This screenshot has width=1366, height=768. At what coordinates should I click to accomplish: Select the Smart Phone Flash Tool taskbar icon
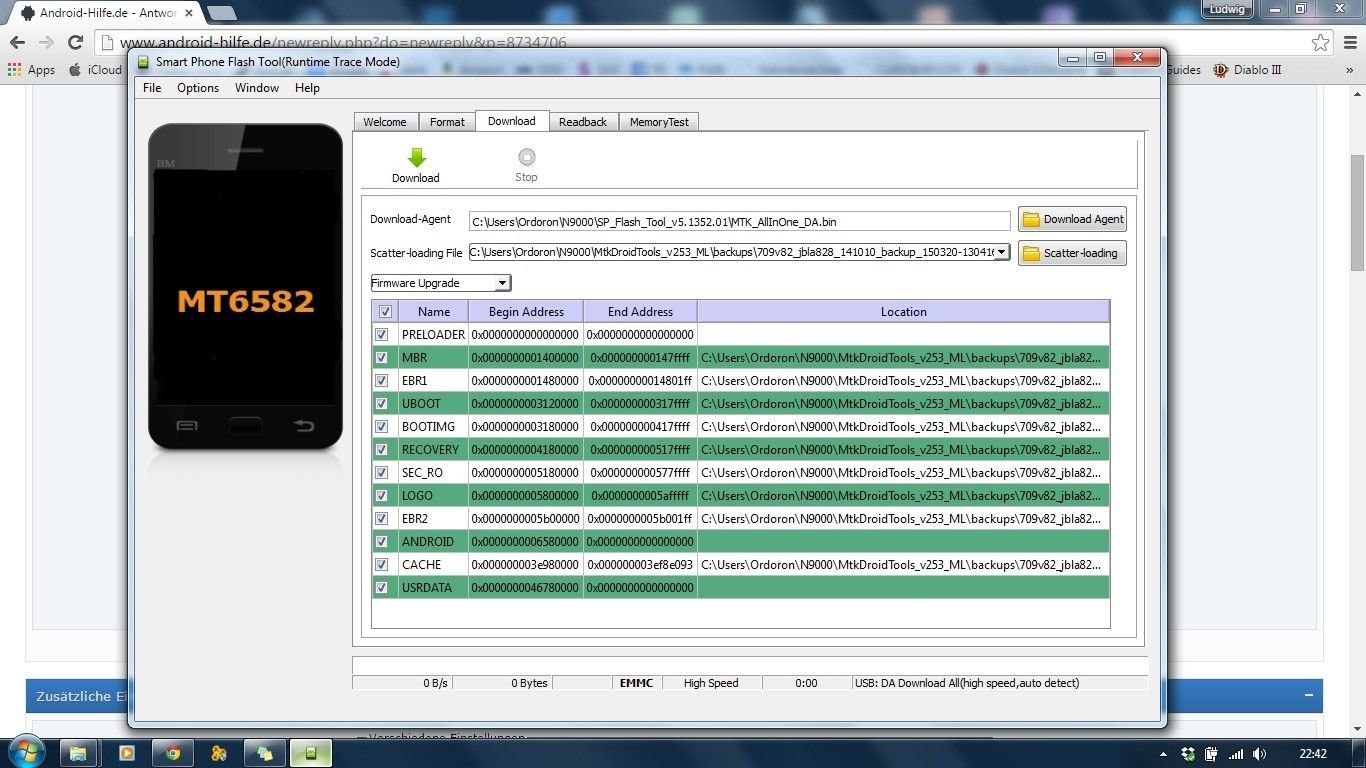310,753
